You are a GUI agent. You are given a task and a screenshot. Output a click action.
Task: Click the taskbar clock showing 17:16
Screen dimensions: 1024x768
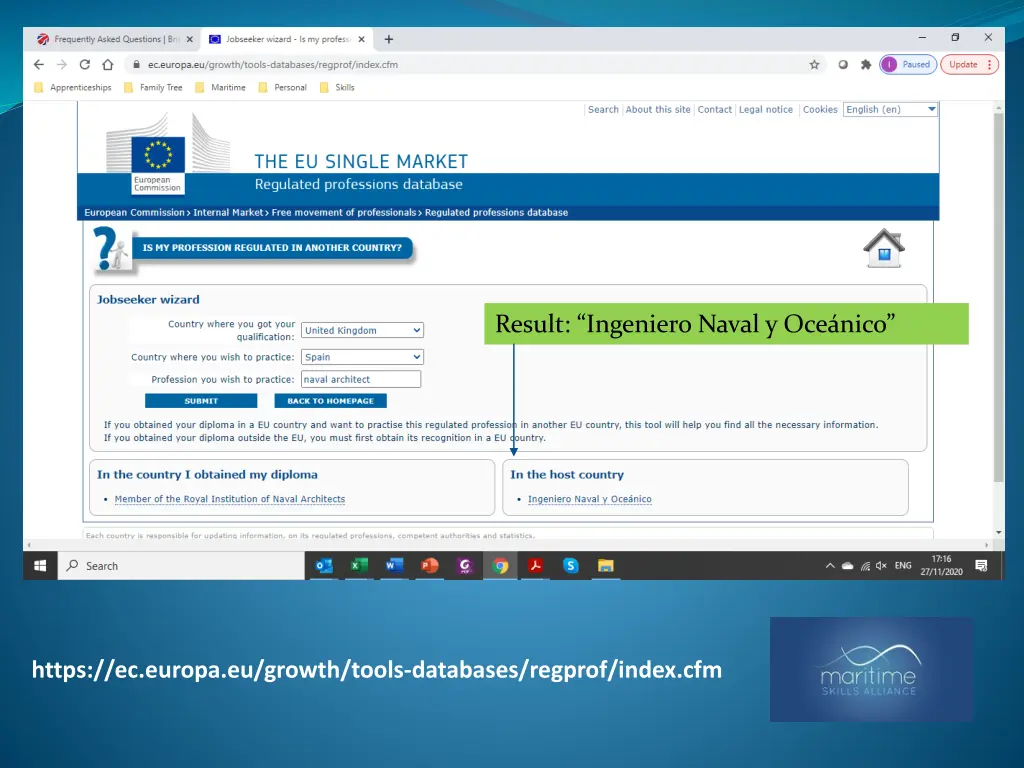click(x=942, y=566)
